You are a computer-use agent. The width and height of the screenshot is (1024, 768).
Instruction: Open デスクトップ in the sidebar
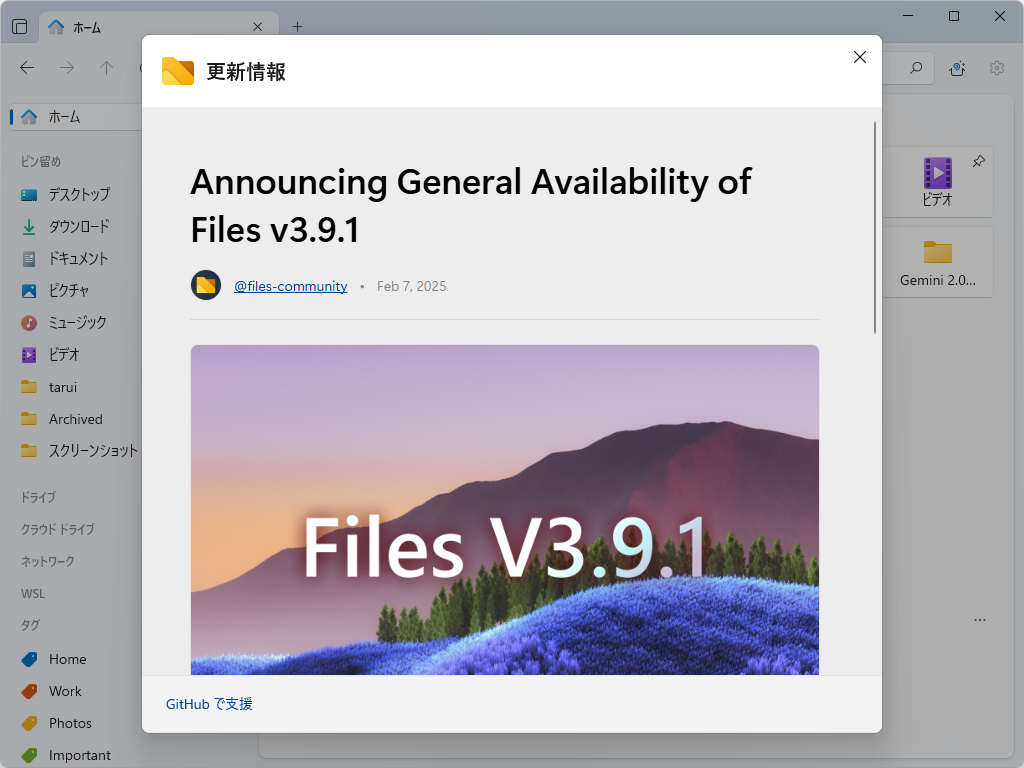(x=79, y=194)
